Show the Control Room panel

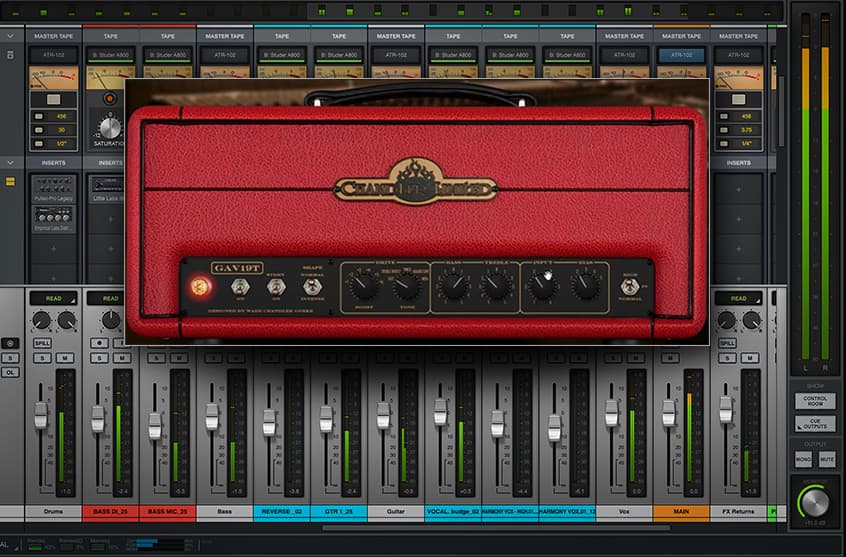(x=815, y=401)
